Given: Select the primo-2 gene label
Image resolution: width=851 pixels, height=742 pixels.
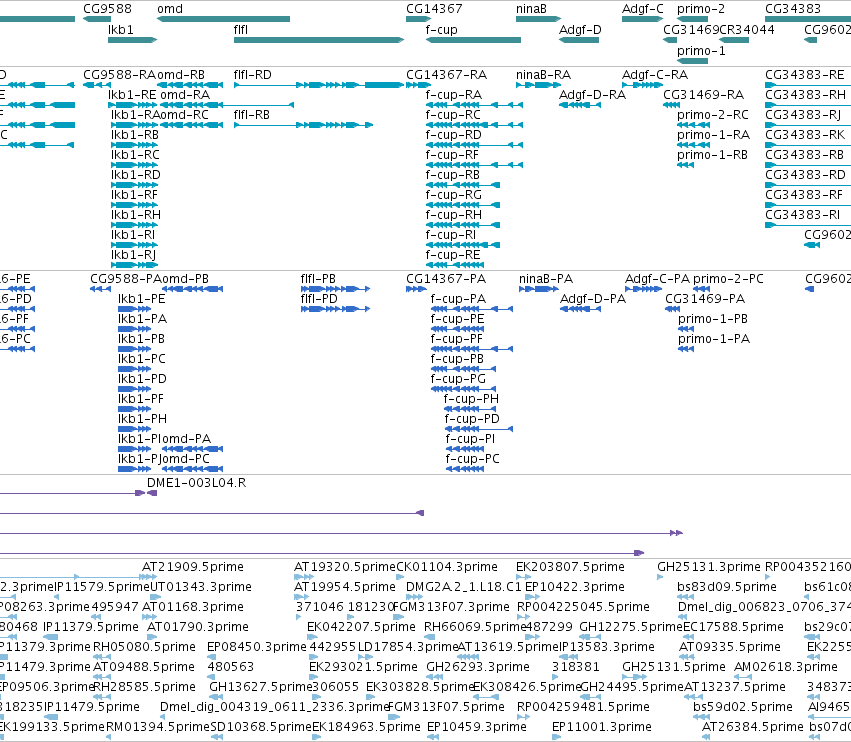Looking at the screenshot, I should click(x=701, y=9).
